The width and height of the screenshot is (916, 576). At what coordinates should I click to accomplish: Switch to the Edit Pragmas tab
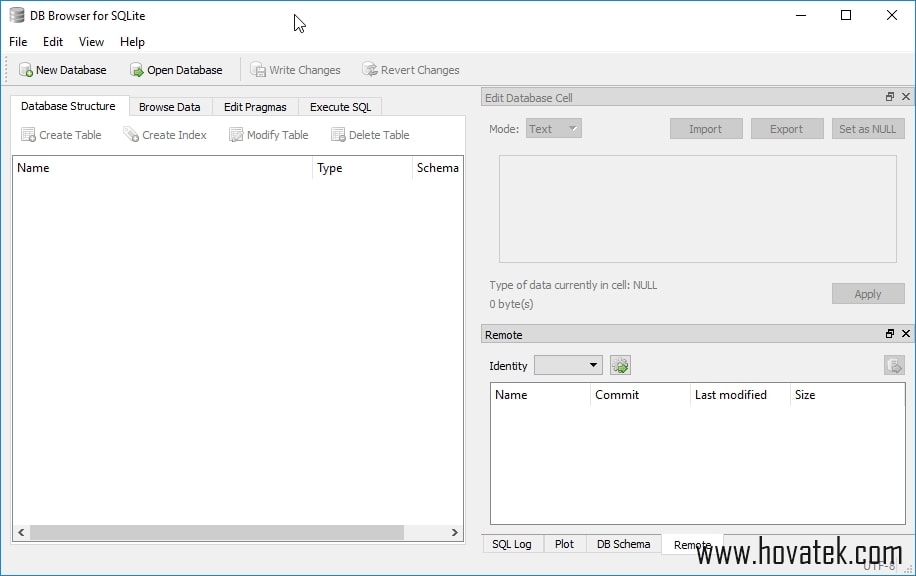[255, 107]
